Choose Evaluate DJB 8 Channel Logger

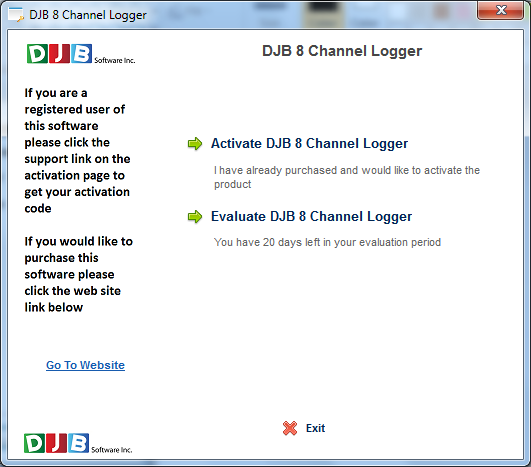click(x=311, y=216)
